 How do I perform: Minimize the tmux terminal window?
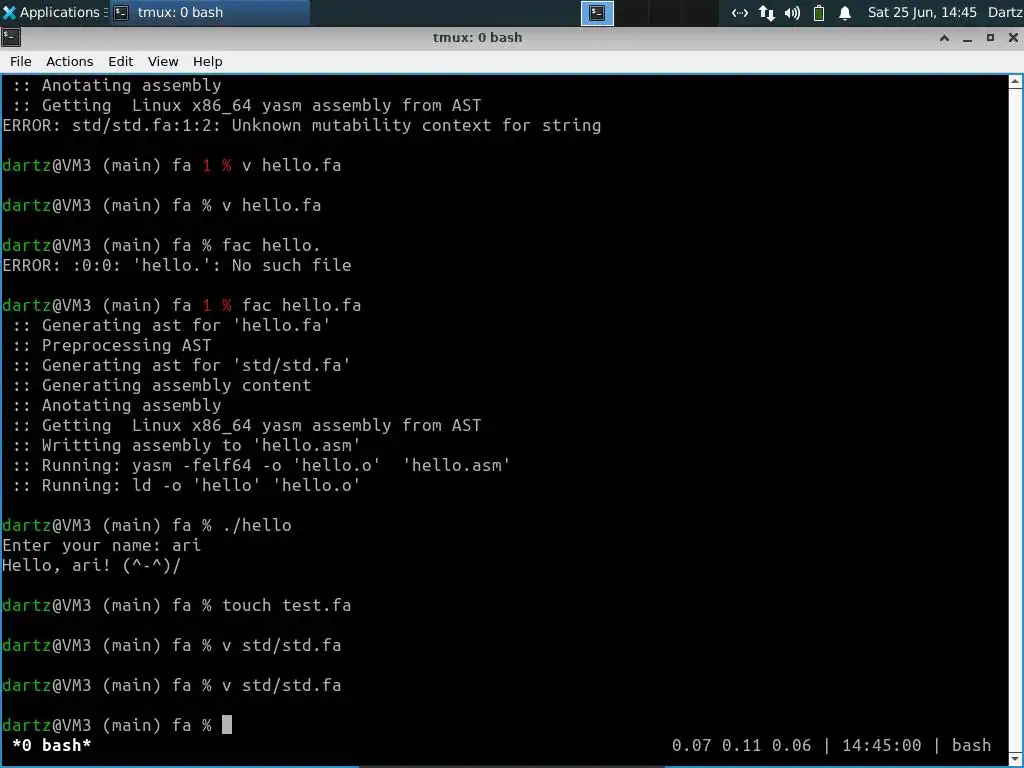point(967,38)
